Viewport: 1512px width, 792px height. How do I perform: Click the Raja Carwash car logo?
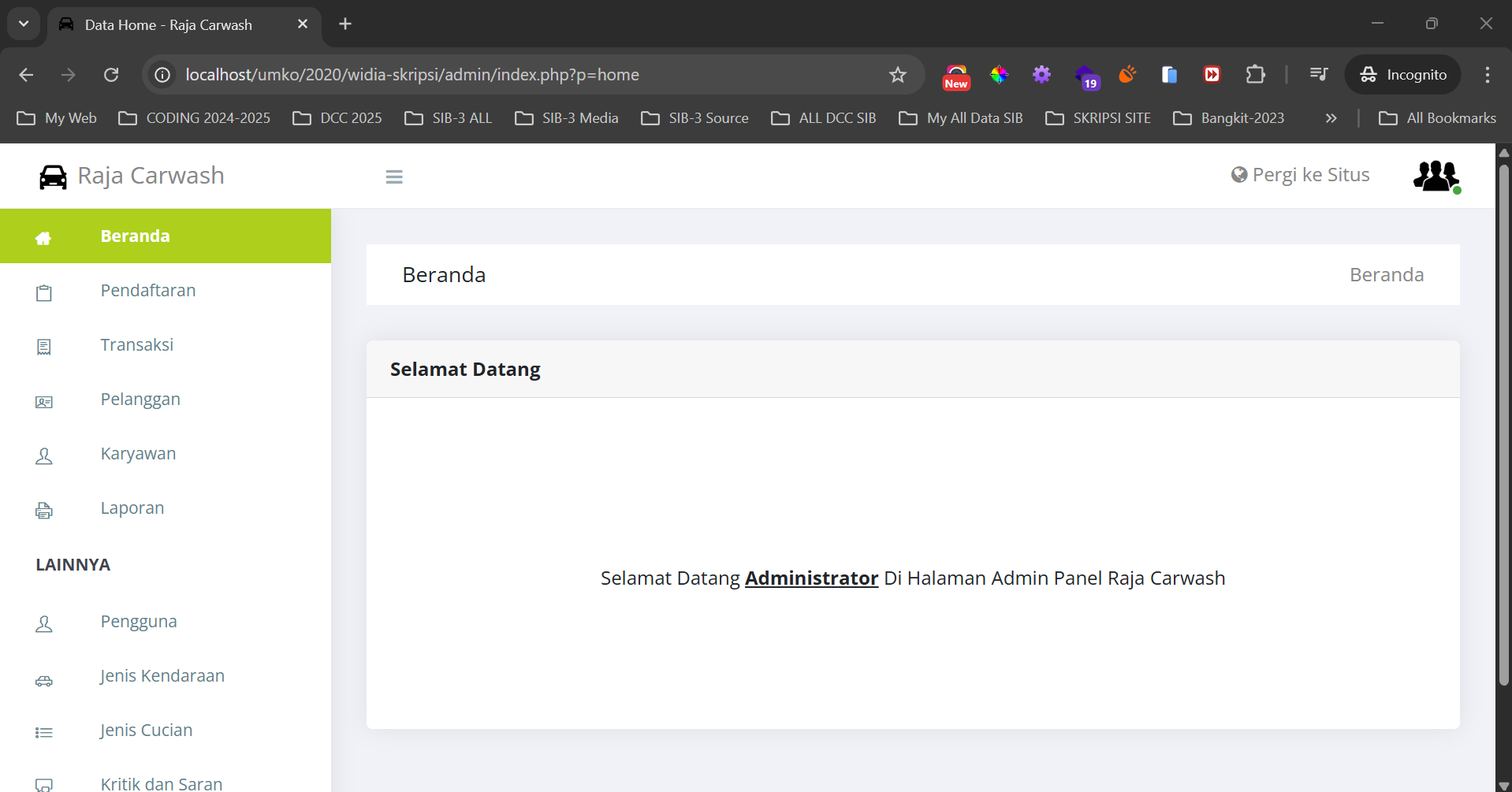pyautogui.click(x=52, y=176)
